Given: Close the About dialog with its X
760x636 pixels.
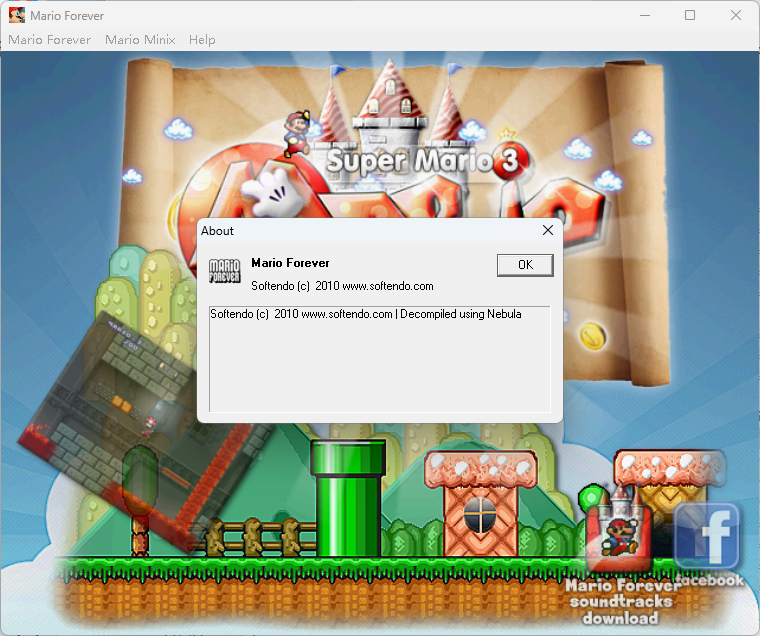Looking at the screenshot, I should pos(548,230).
